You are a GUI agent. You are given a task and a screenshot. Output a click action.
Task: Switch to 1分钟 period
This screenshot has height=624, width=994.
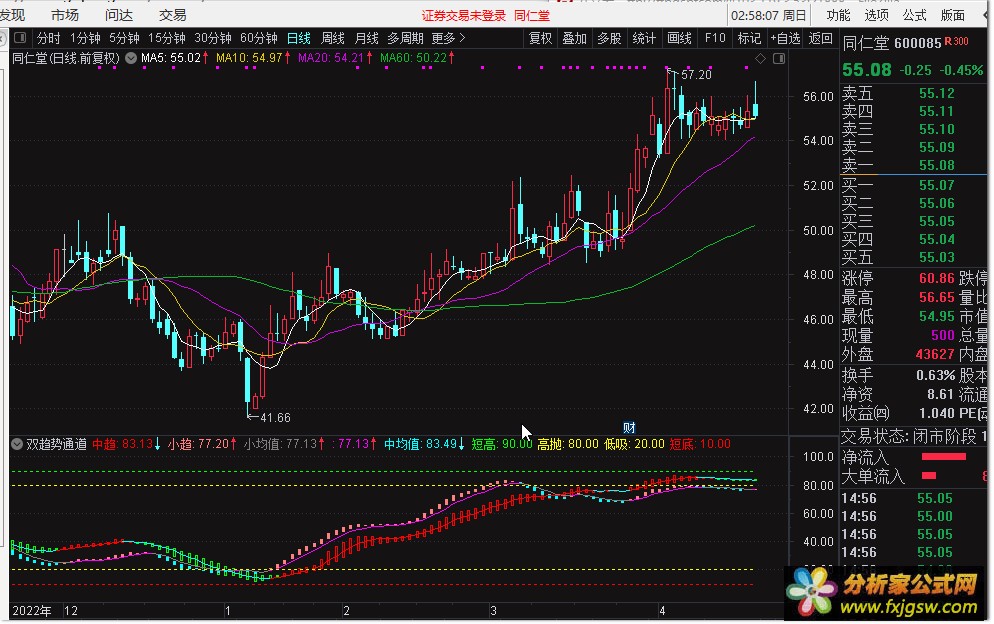coord(85,38)
